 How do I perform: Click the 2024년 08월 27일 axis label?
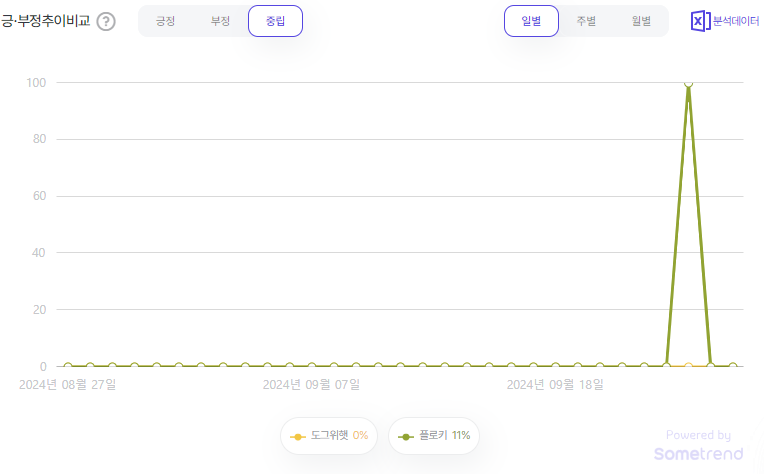pyautogui.click(x=68, y=384)
